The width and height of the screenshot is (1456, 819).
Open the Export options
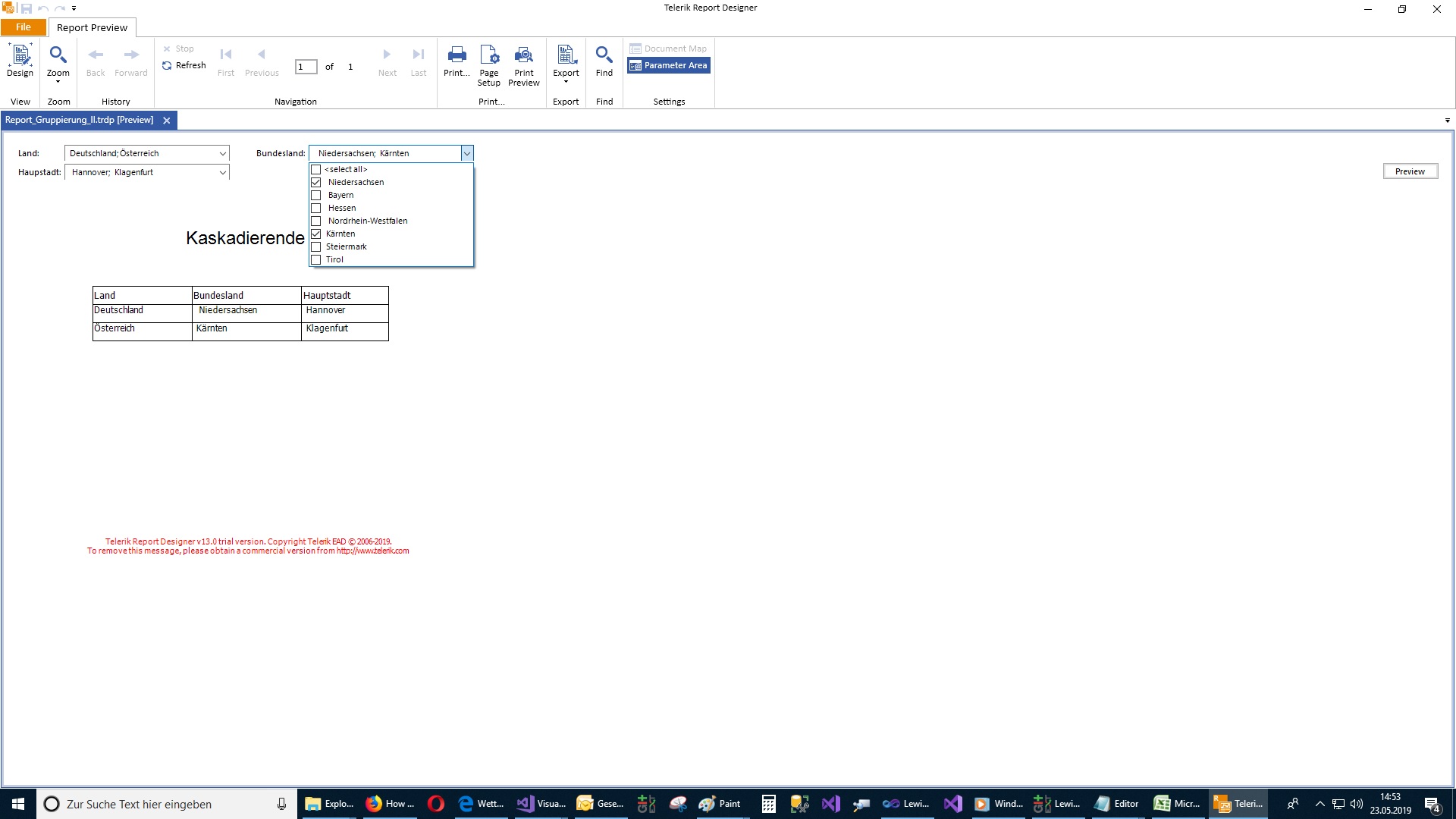click(566, 64)
